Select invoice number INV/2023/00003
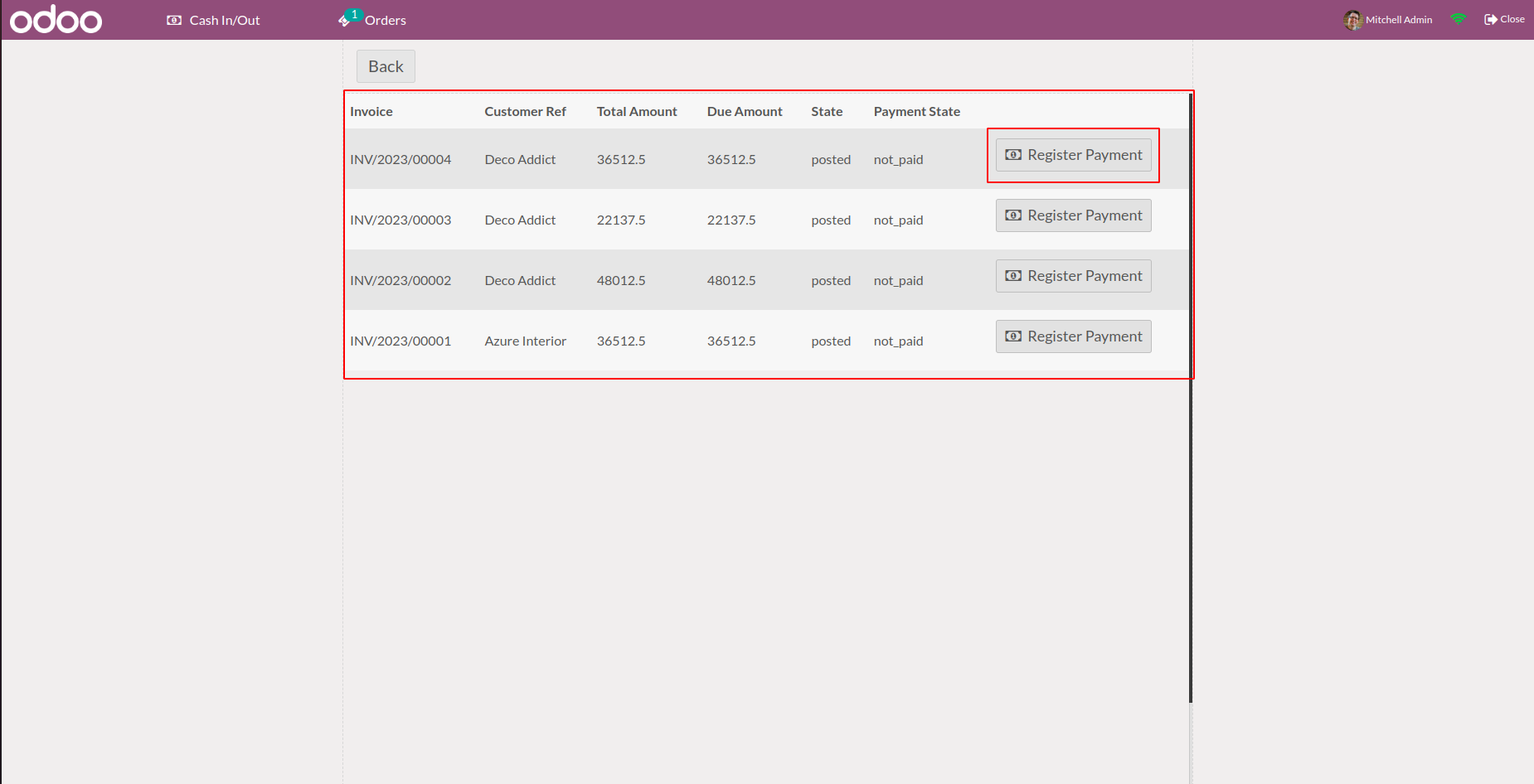 pyautogui.click(x=400, y=220)
